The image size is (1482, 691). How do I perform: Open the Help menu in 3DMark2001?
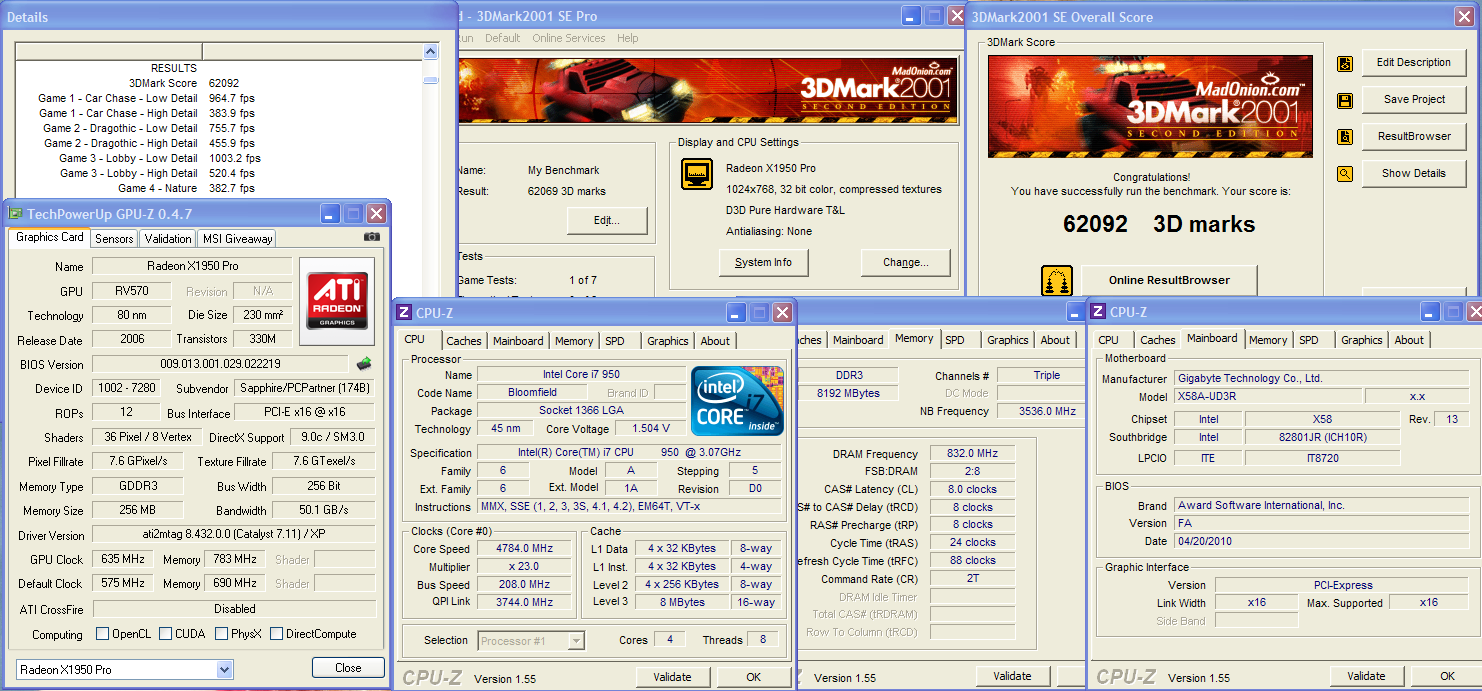coord(627,38)
